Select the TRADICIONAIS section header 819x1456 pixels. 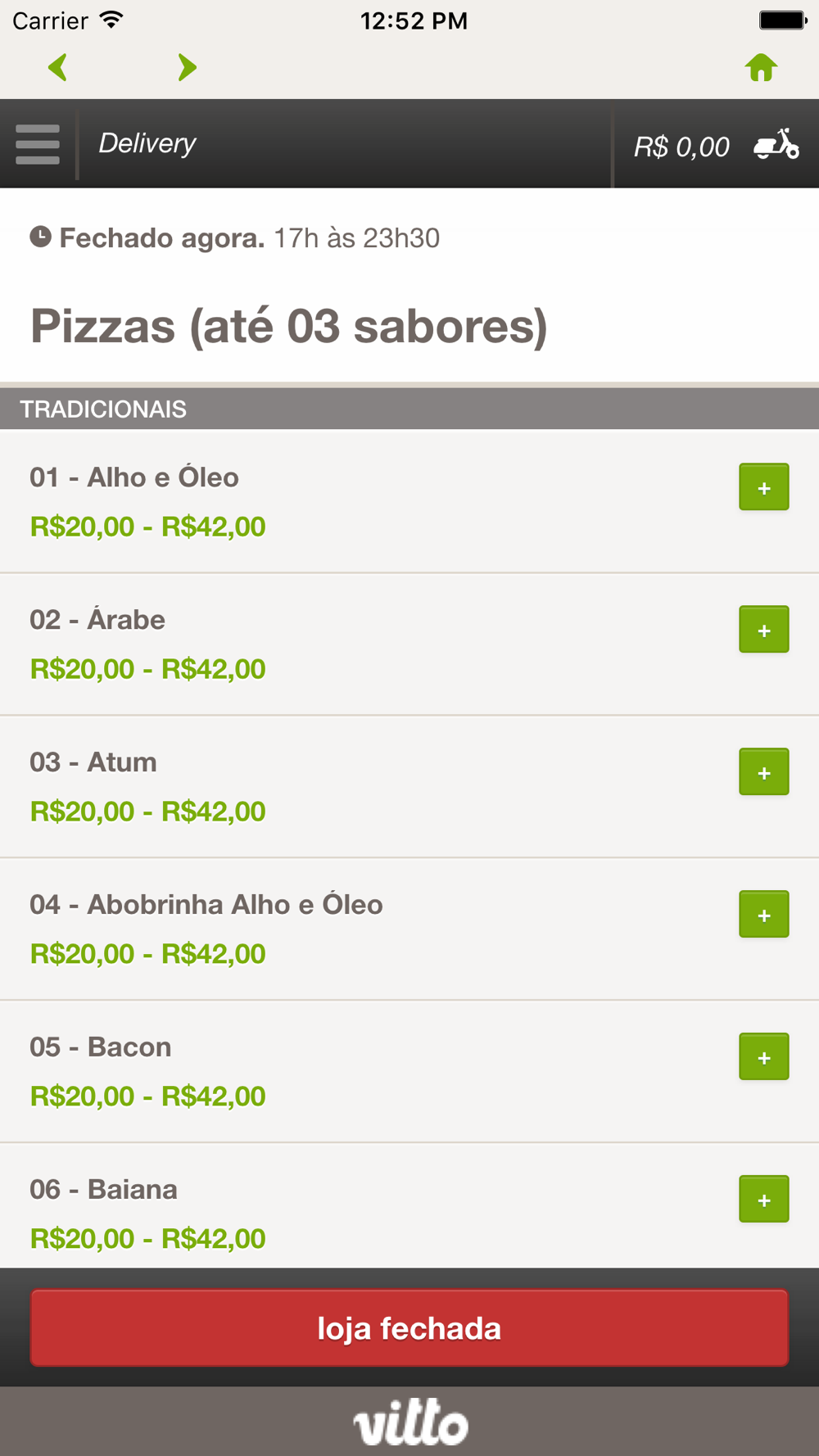click(409, 409)
